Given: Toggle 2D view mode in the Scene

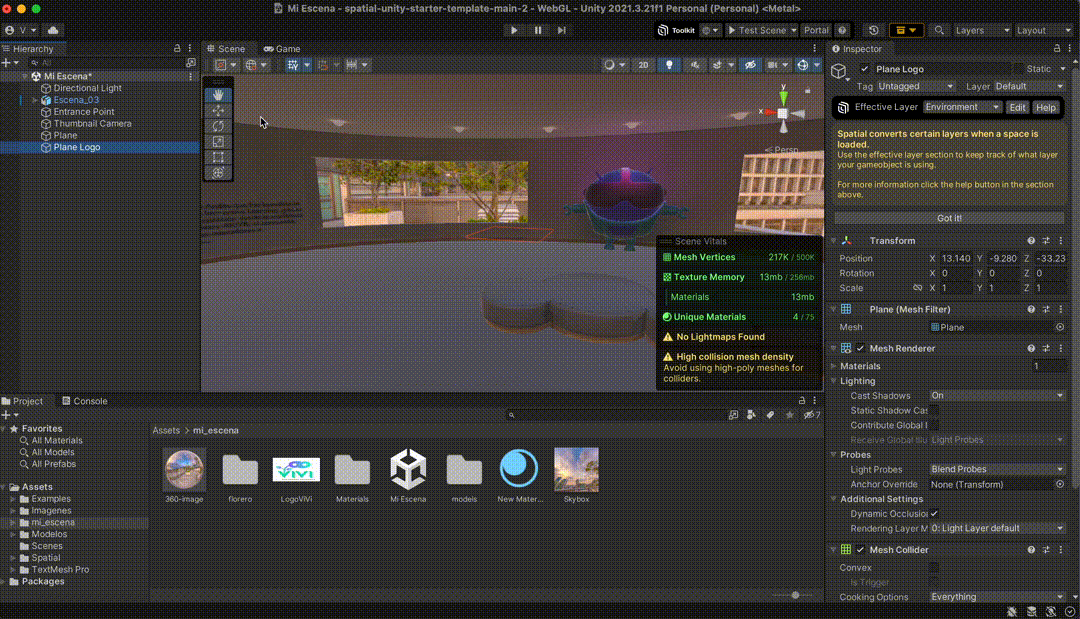Looking at the screenshot, I should click(643, 65).
